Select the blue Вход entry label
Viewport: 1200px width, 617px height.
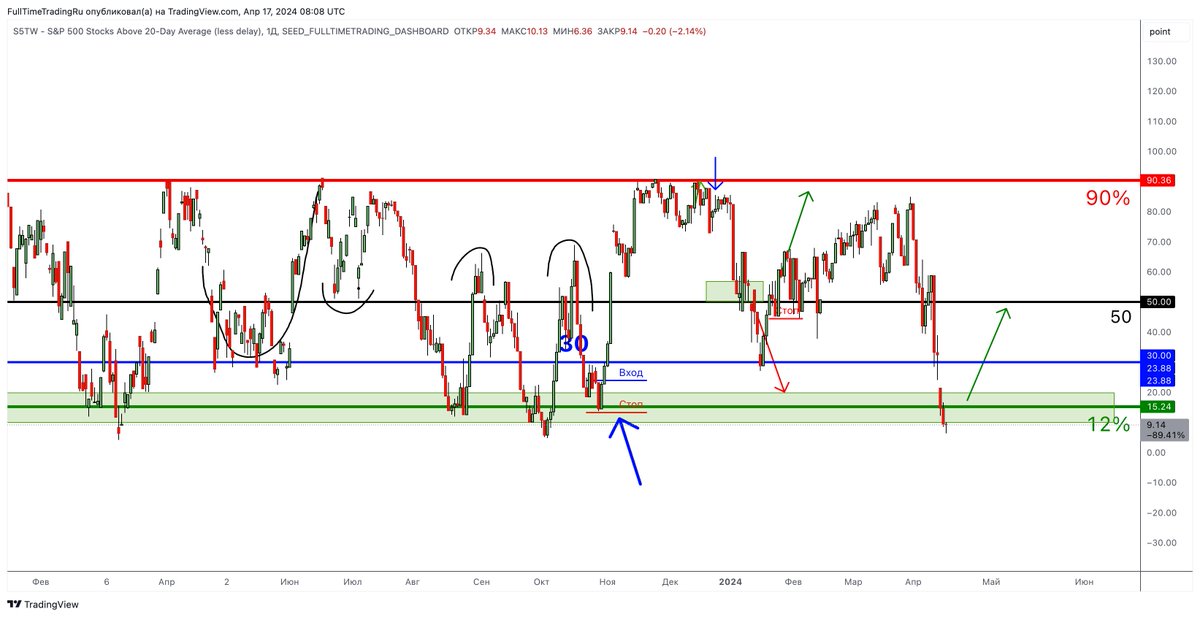(x=632, y=372)
